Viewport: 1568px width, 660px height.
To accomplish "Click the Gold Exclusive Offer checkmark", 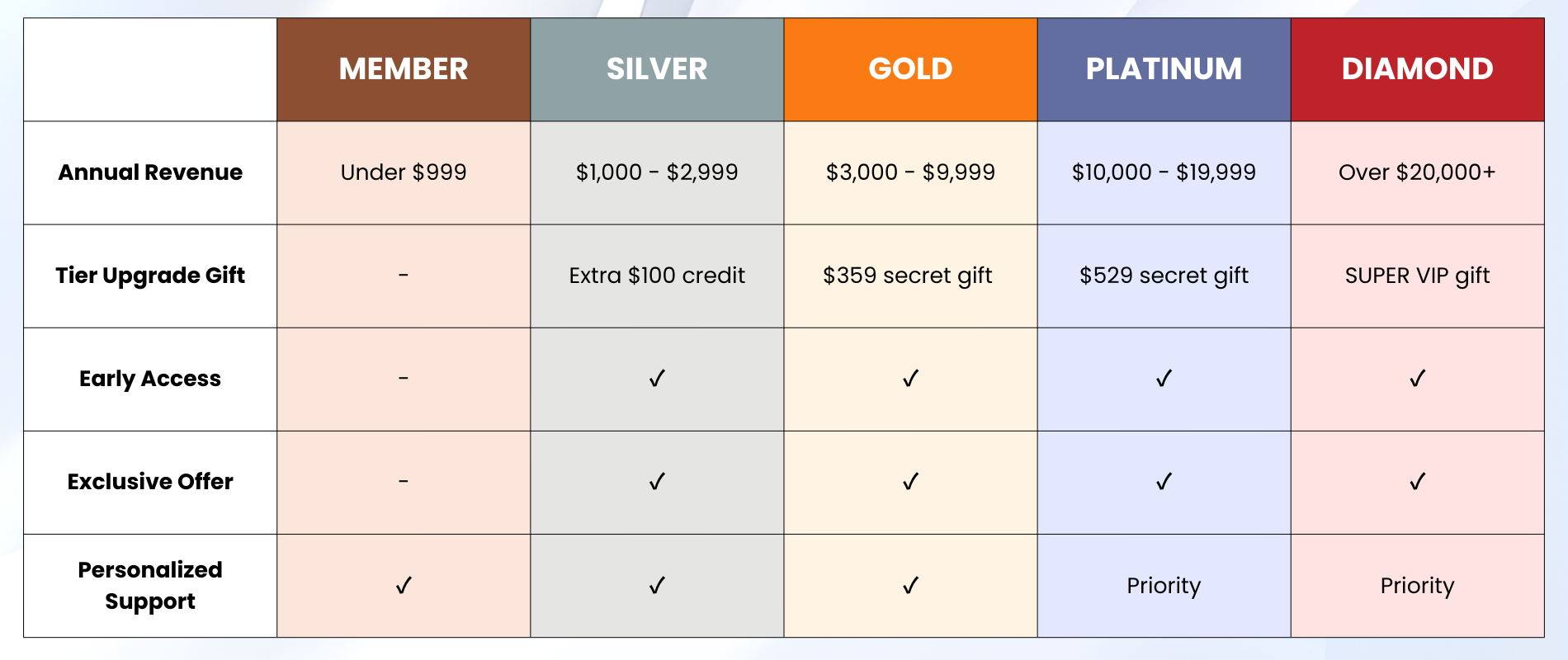I will [910, 482].
